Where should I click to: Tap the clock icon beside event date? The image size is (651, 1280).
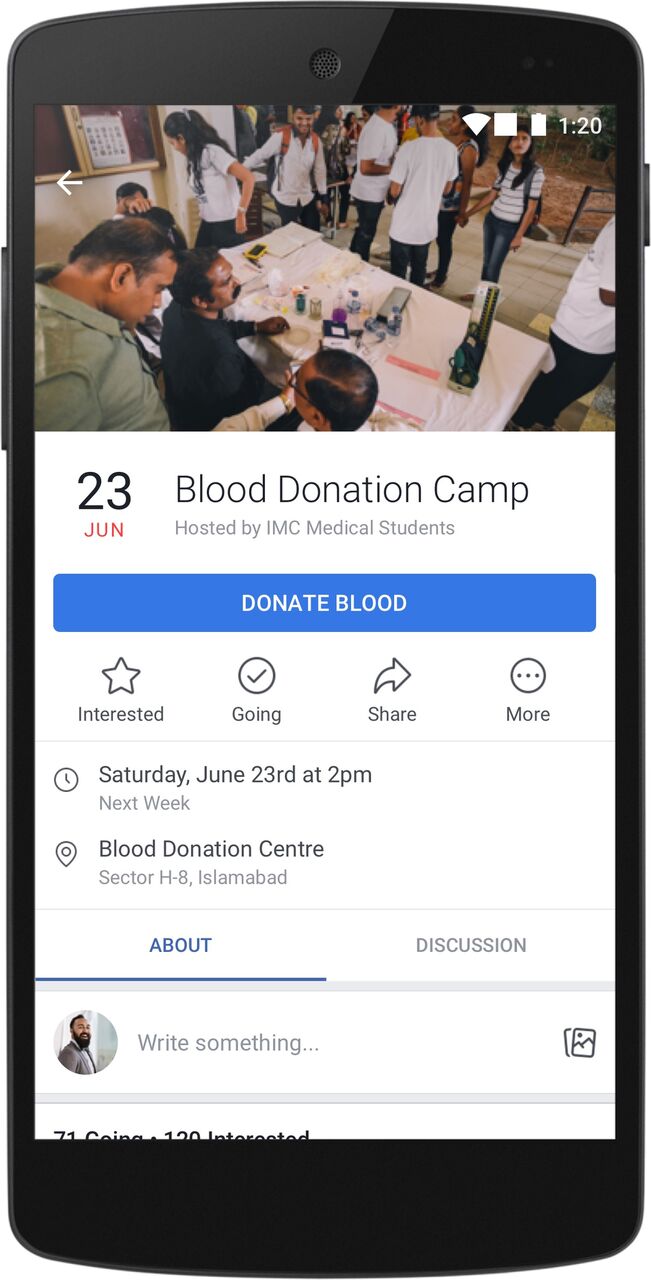(x=66, y=780)
